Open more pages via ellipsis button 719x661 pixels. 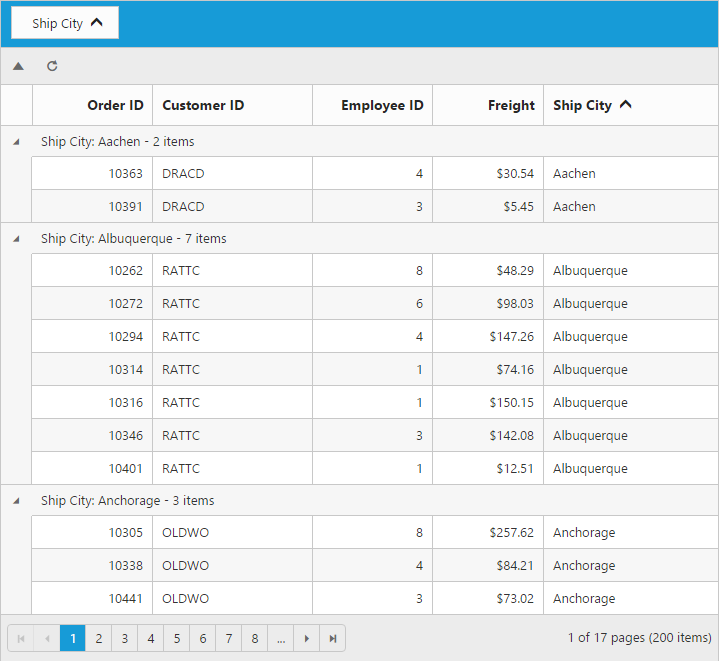[281, 639]
